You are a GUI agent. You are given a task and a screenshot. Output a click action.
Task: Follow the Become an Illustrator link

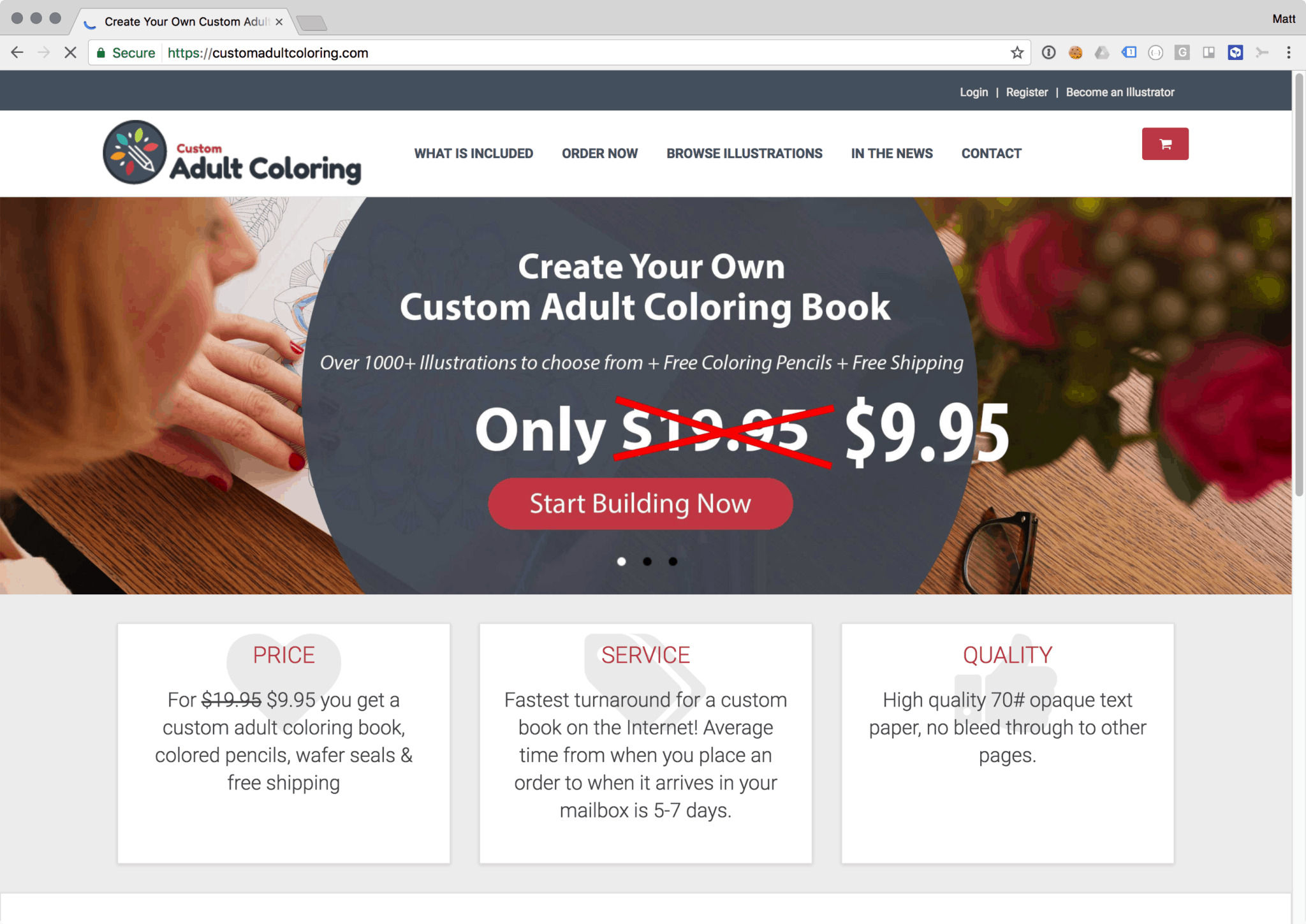[x=1120, y=92]
